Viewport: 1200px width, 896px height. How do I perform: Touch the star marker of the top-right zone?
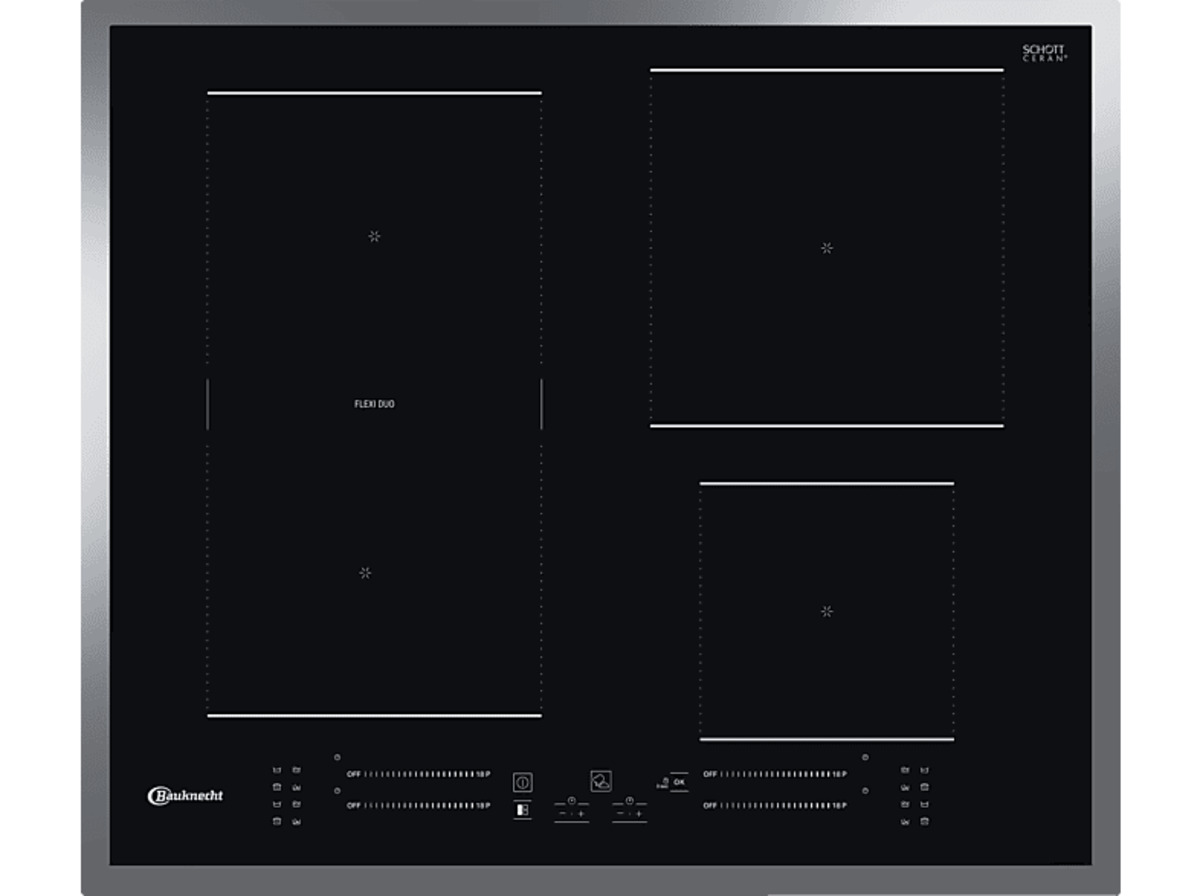pos(826,248)
